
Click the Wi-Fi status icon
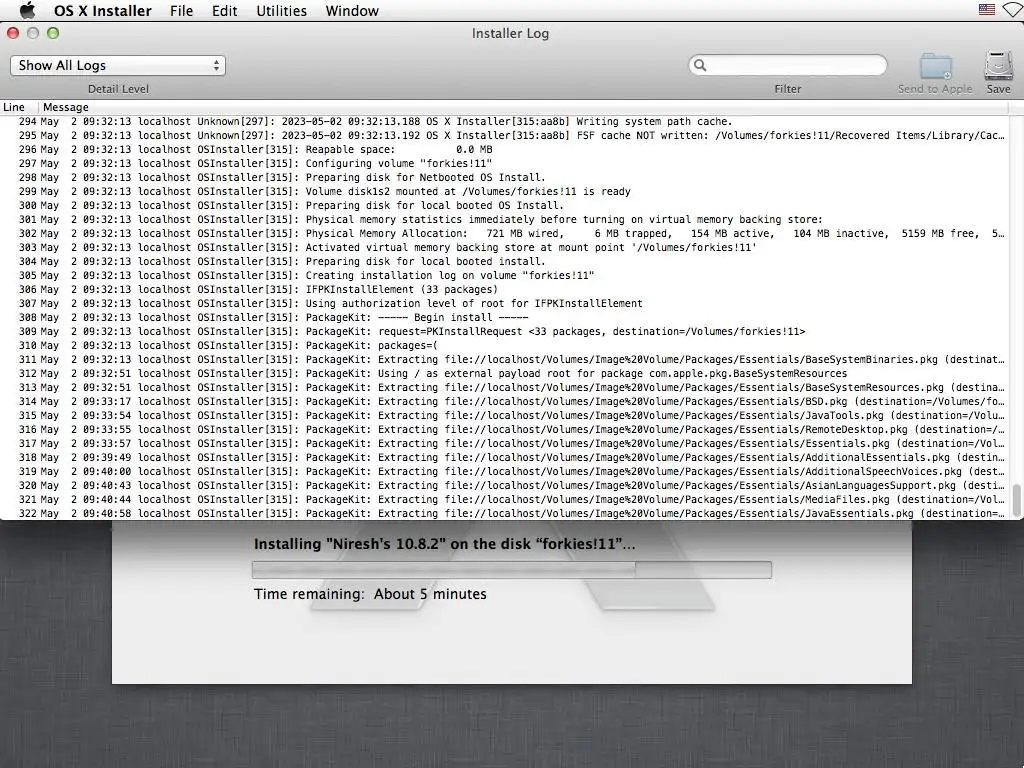coord(1014,10)
